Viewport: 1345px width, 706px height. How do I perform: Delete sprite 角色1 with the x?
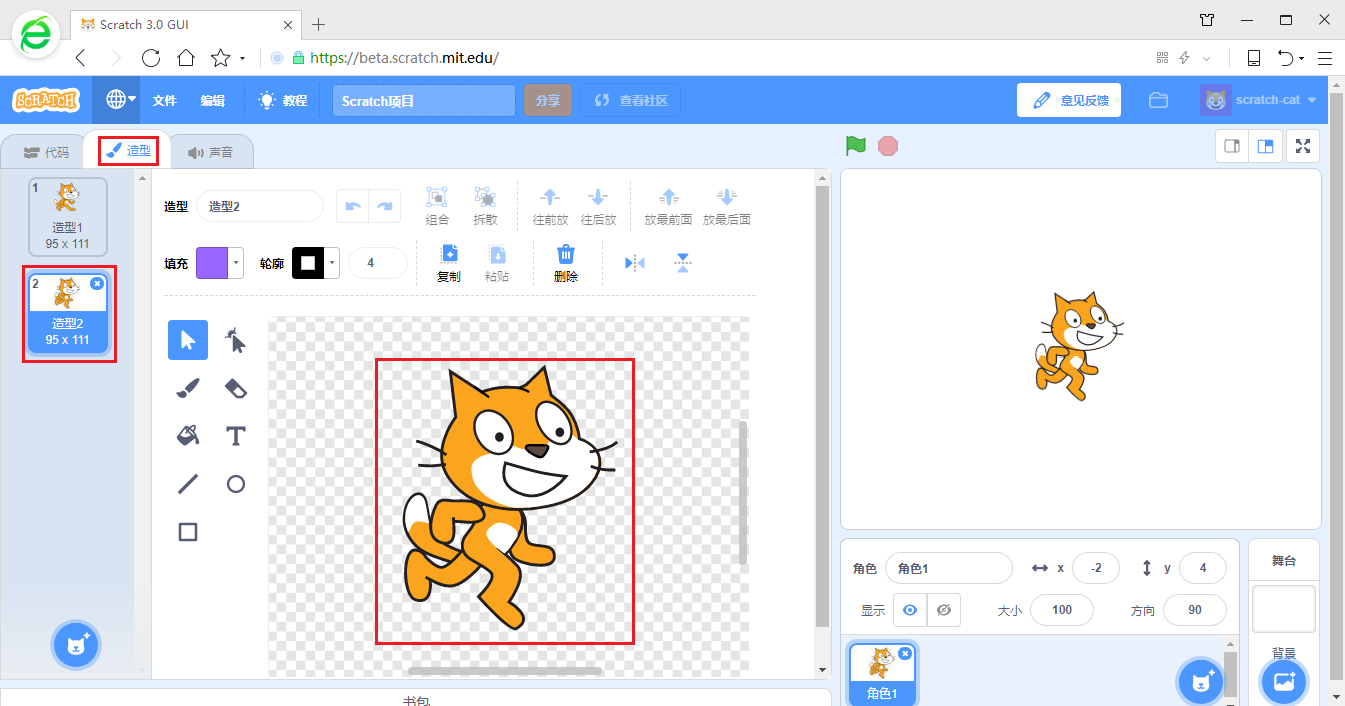click(x=905, y=653)
